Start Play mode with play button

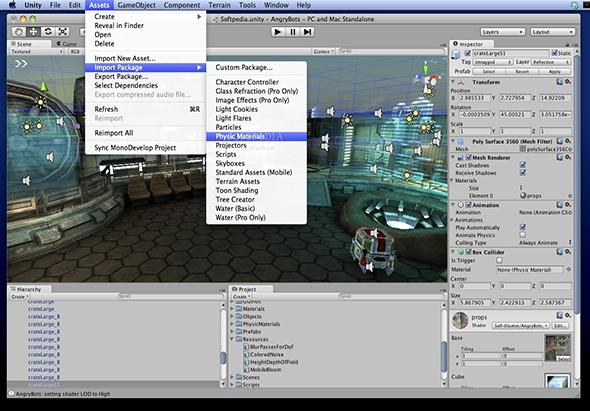(278, 32)
